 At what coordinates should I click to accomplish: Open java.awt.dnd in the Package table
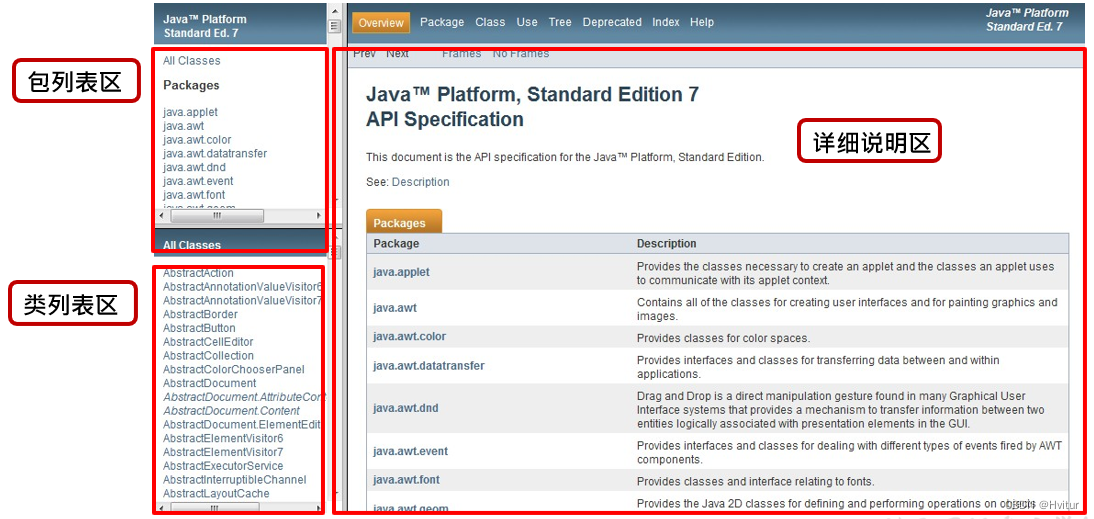point(406,408)
